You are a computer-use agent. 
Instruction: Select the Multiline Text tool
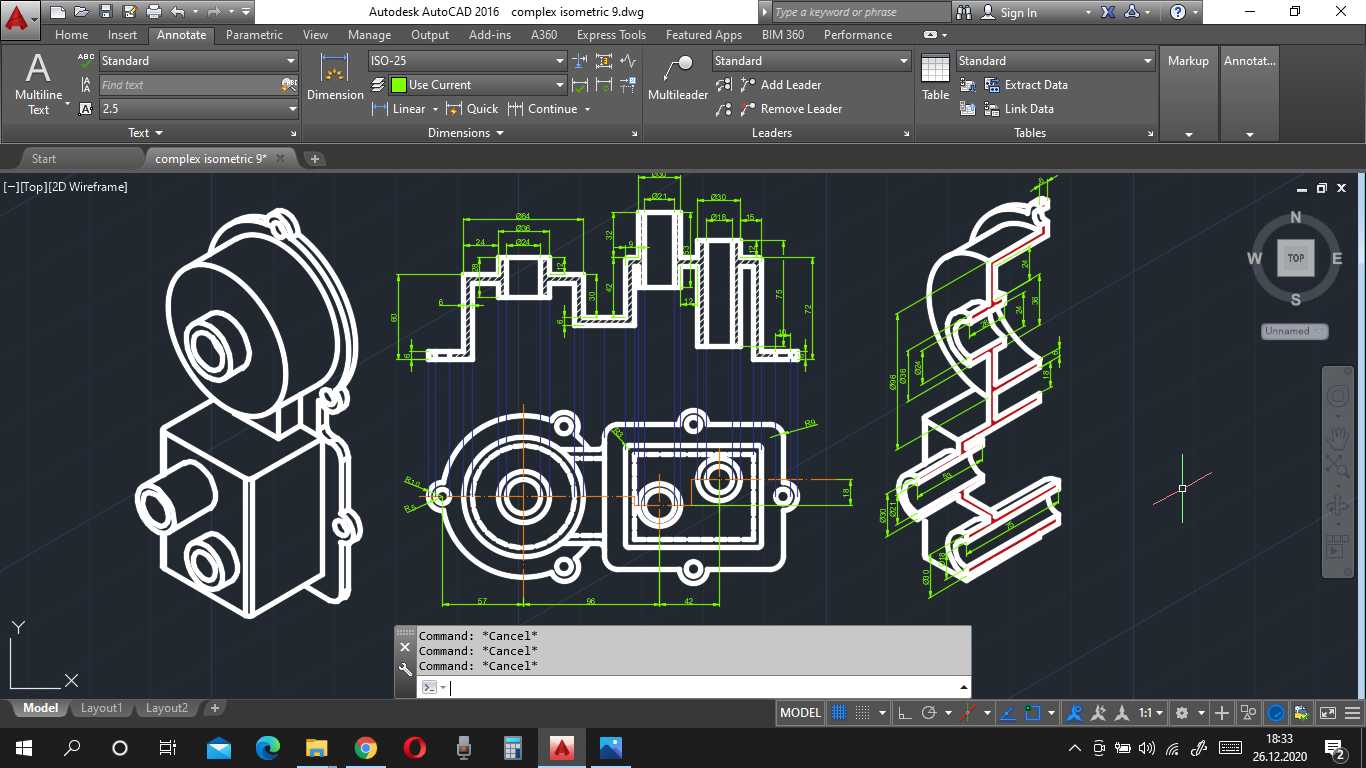[x=38, y=84]
